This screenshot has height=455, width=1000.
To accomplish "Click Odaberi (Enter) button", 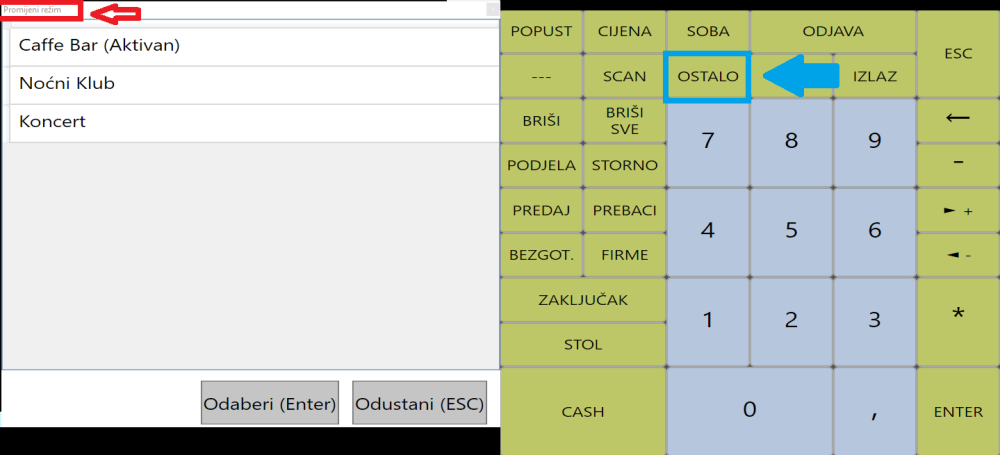I will coord(270,404).
